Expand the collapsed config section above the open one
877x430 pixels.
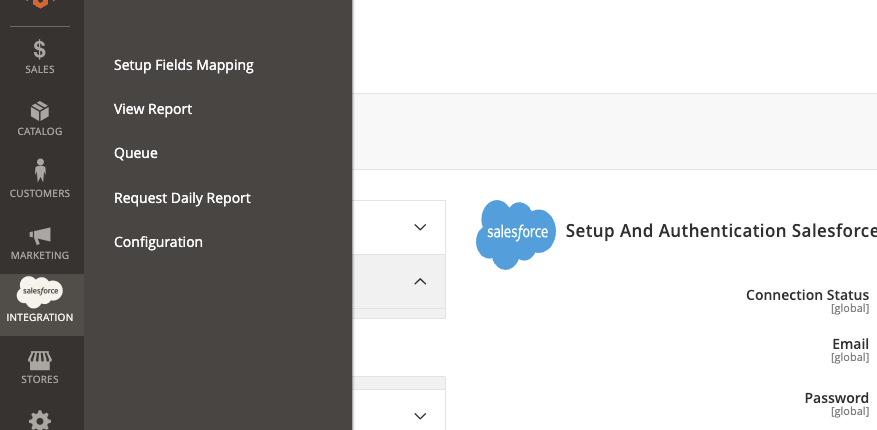pos(420,227)
